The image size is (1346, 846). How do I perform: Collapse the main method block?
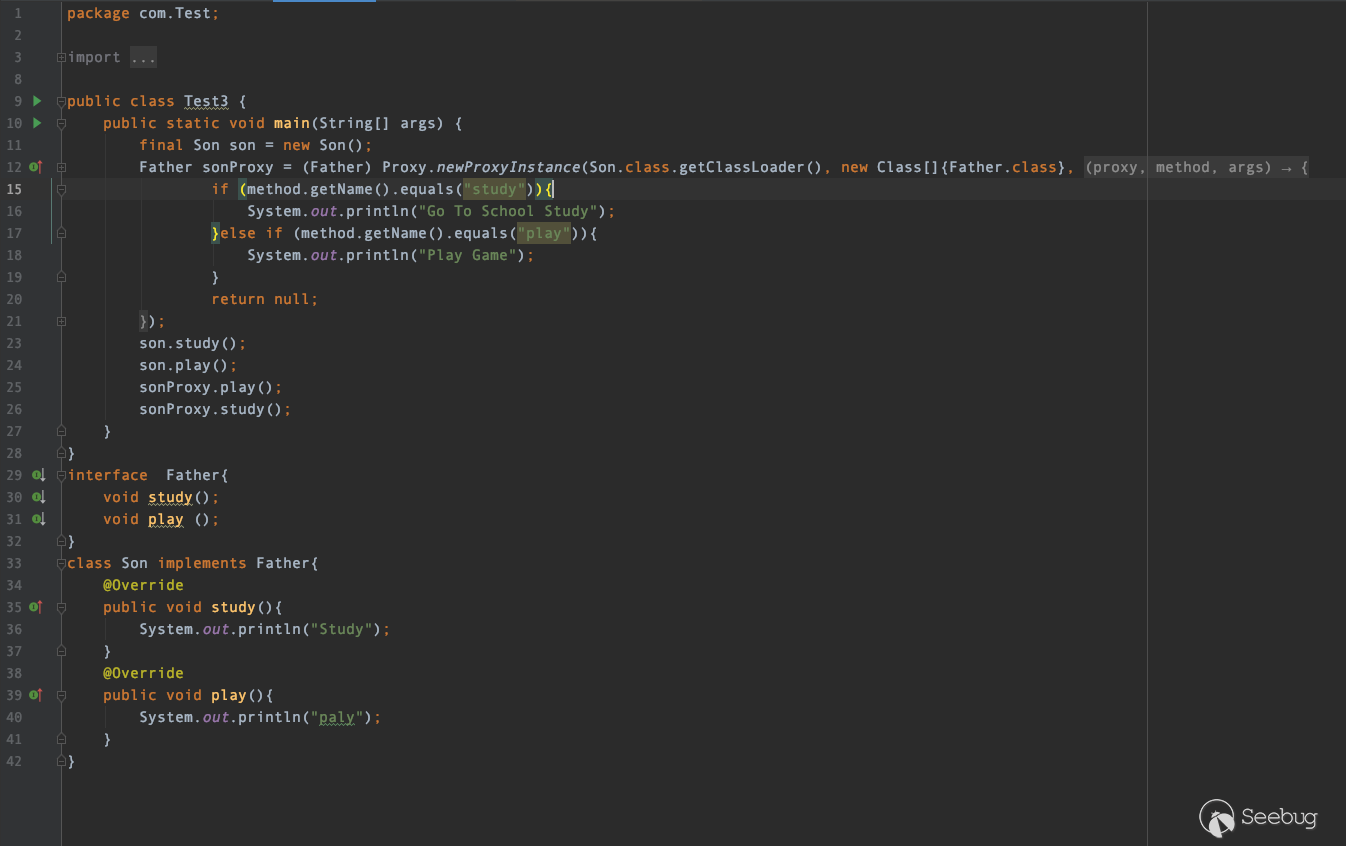coord(61,123)
